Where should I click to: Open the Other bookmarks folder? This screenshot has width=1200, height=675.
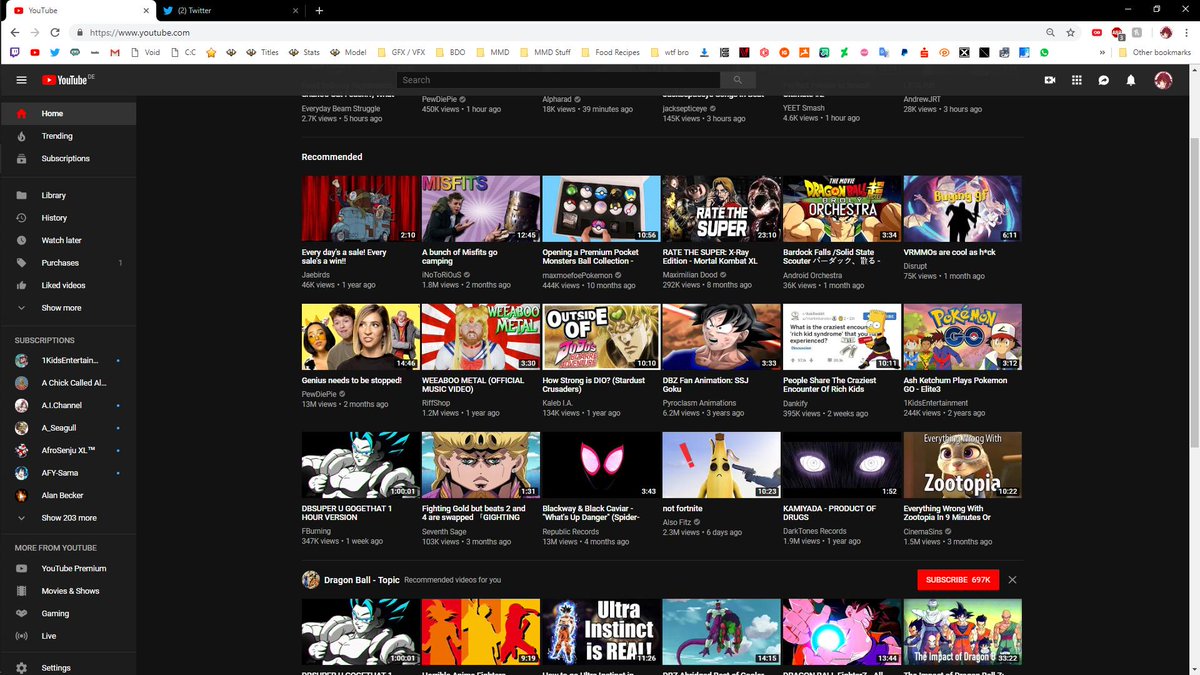[x=1154, y=52]
